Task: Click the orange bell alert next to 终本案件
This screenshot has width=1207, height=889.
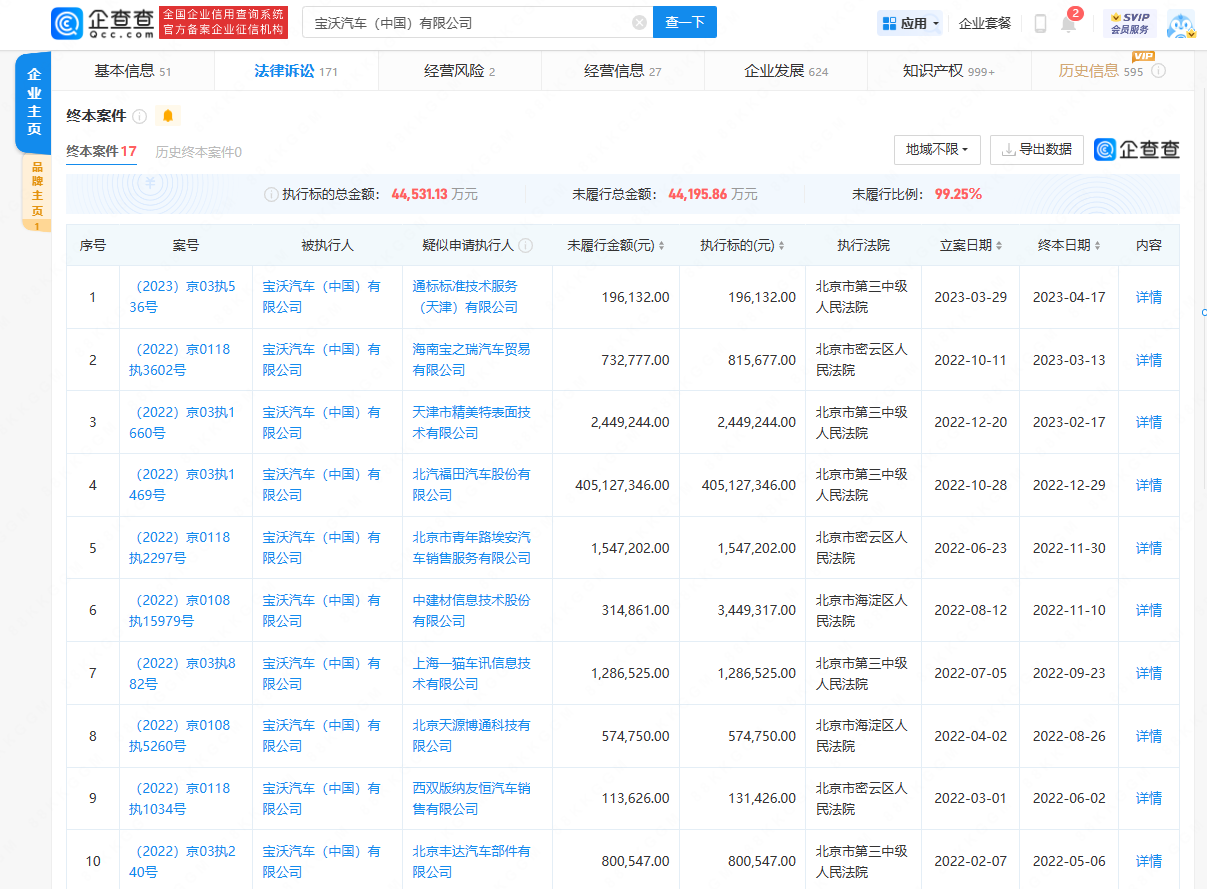Action: tap(168, 116)
